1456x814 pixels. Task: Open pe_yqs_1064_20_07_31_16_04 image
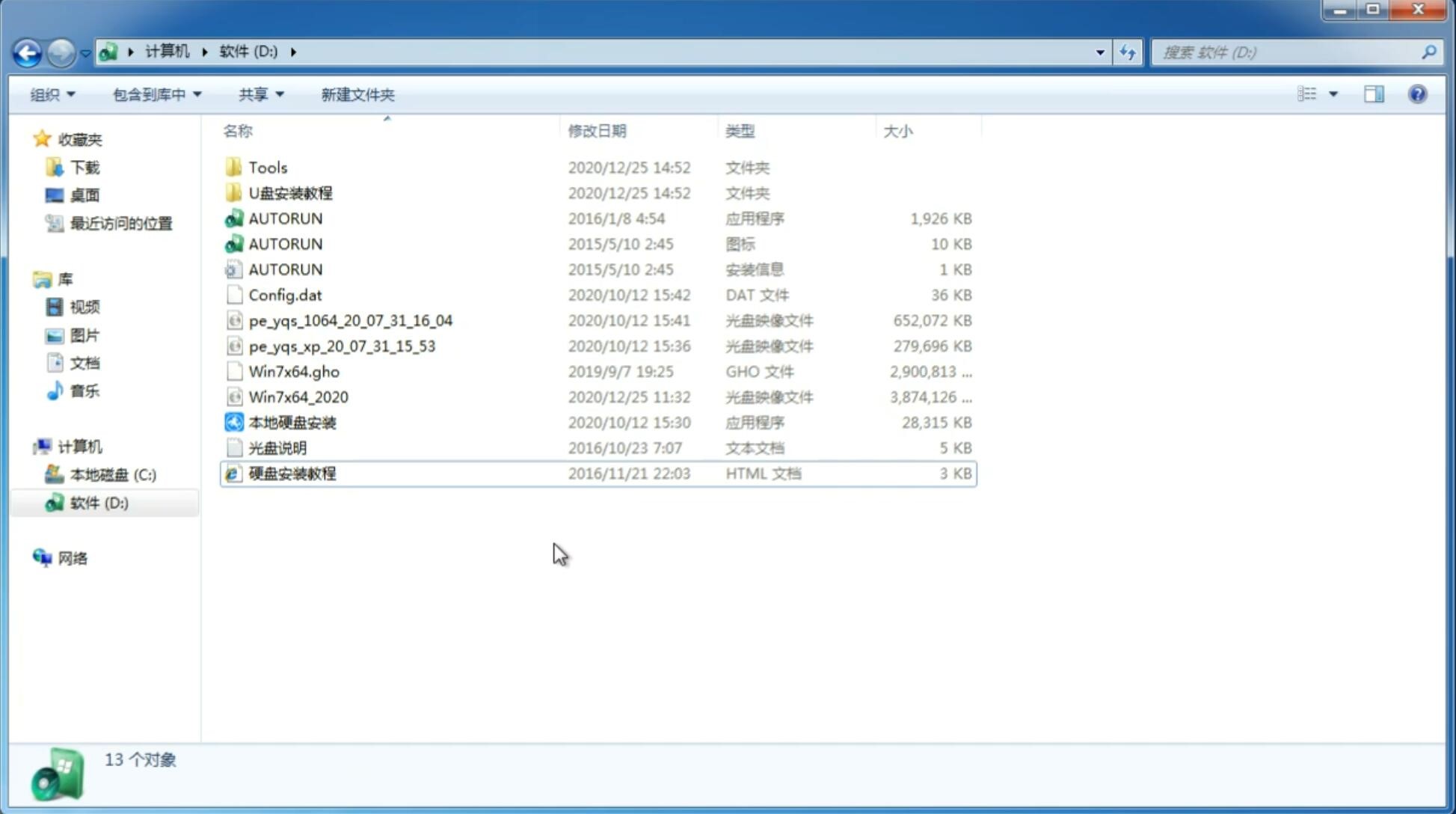click(351, 320)
